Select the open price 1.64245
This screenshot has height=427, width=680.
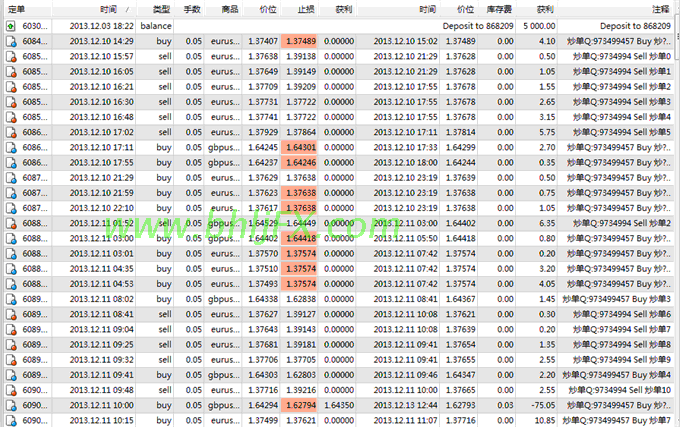pyautogui.click(x=263, y=147)
